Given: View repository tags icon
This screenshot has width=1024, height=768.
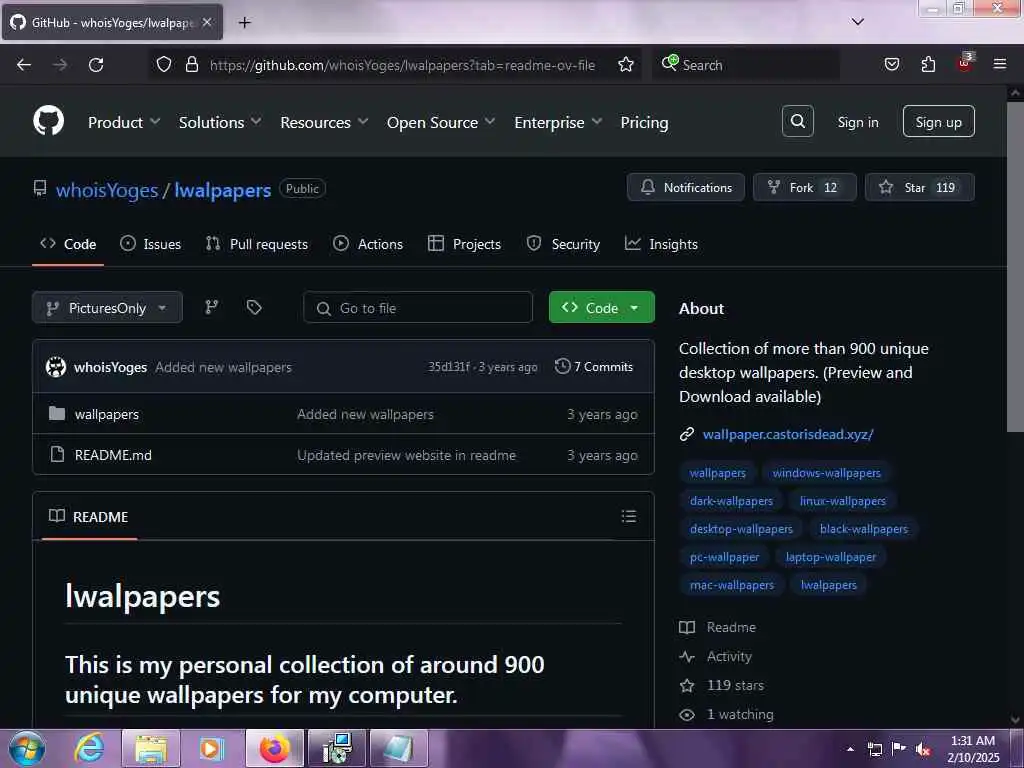Looking at the screenshot, I should pyautogui.click(x=254, y=308).
